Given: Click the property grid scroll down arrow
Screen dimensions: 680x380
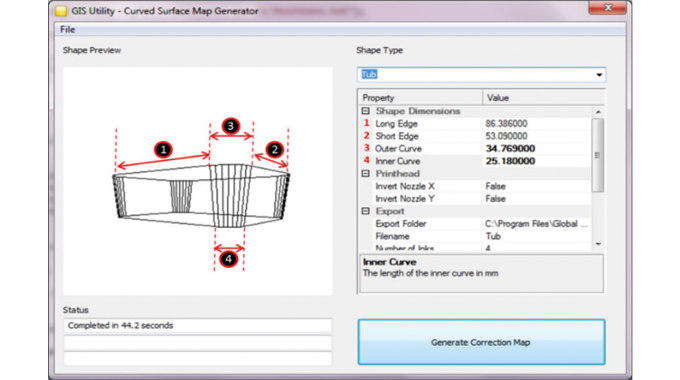Looking at the screenshot, I should (598, 244).
